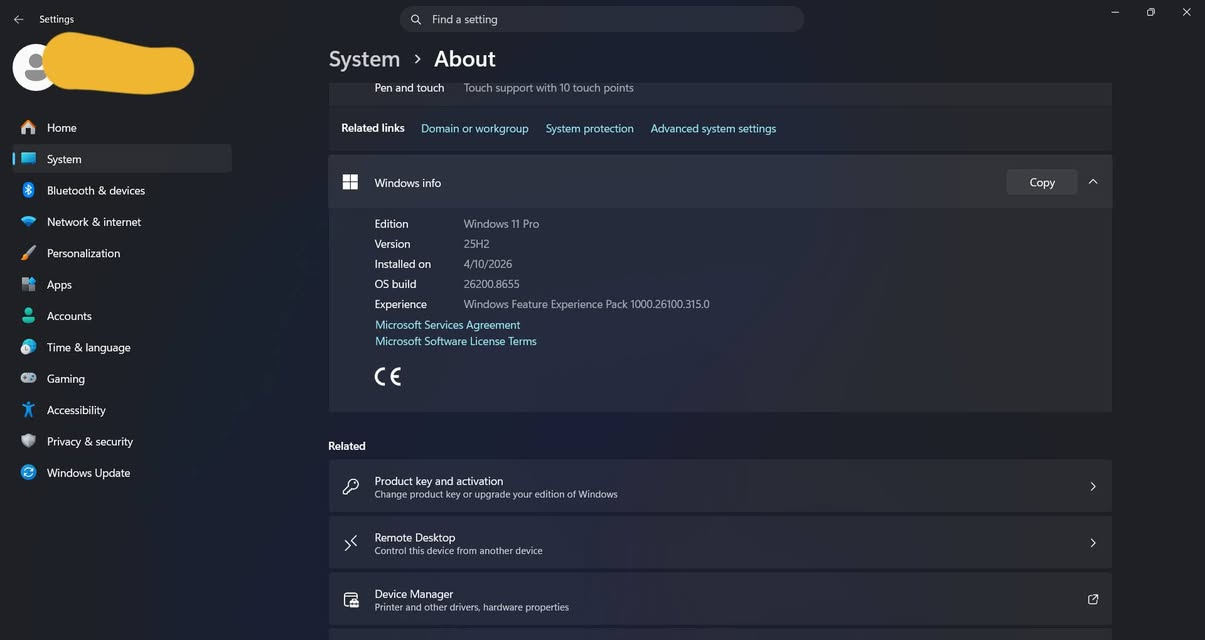
Task: Collapse the Windows info section chevron
Action: 1093,182
